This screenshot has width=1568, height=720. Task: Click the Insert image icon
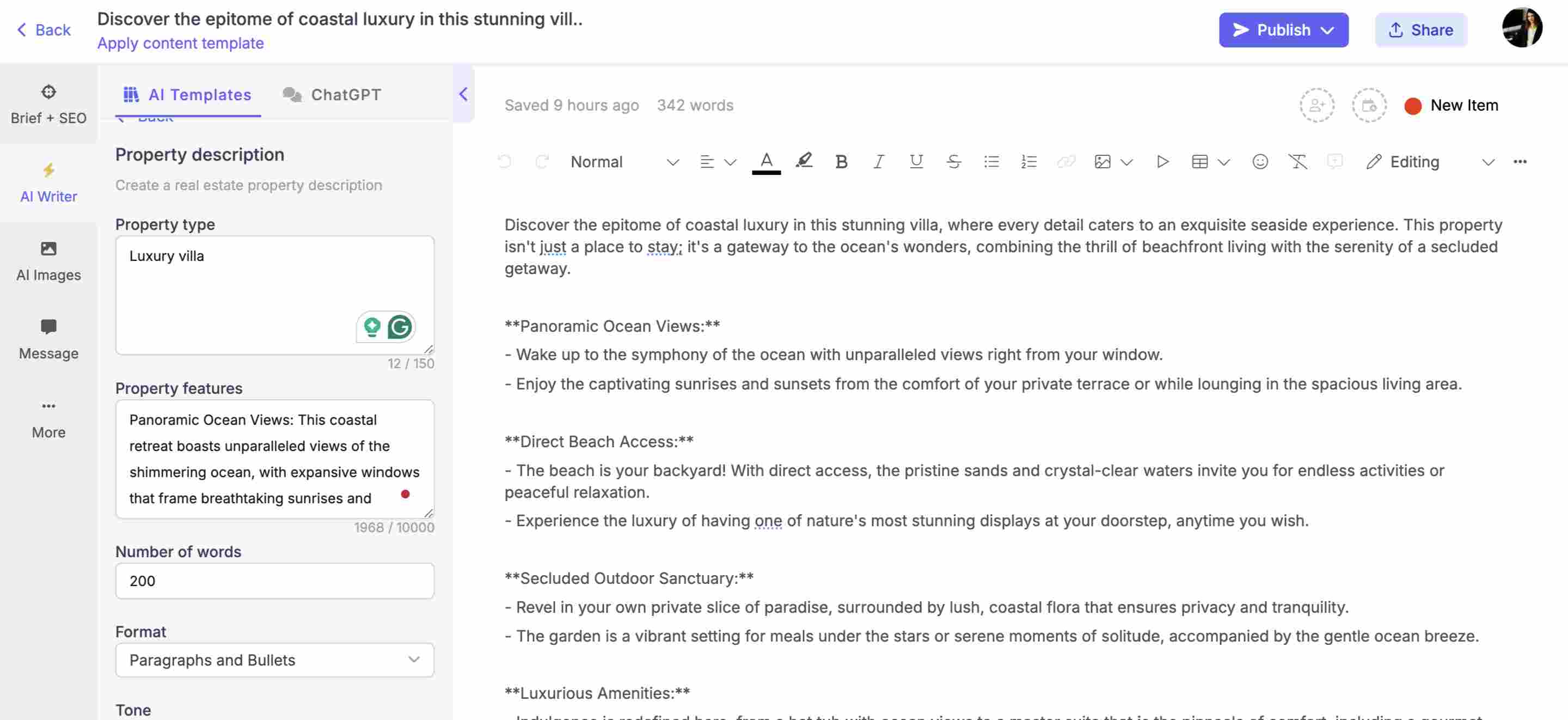(x=1100, y=161)
